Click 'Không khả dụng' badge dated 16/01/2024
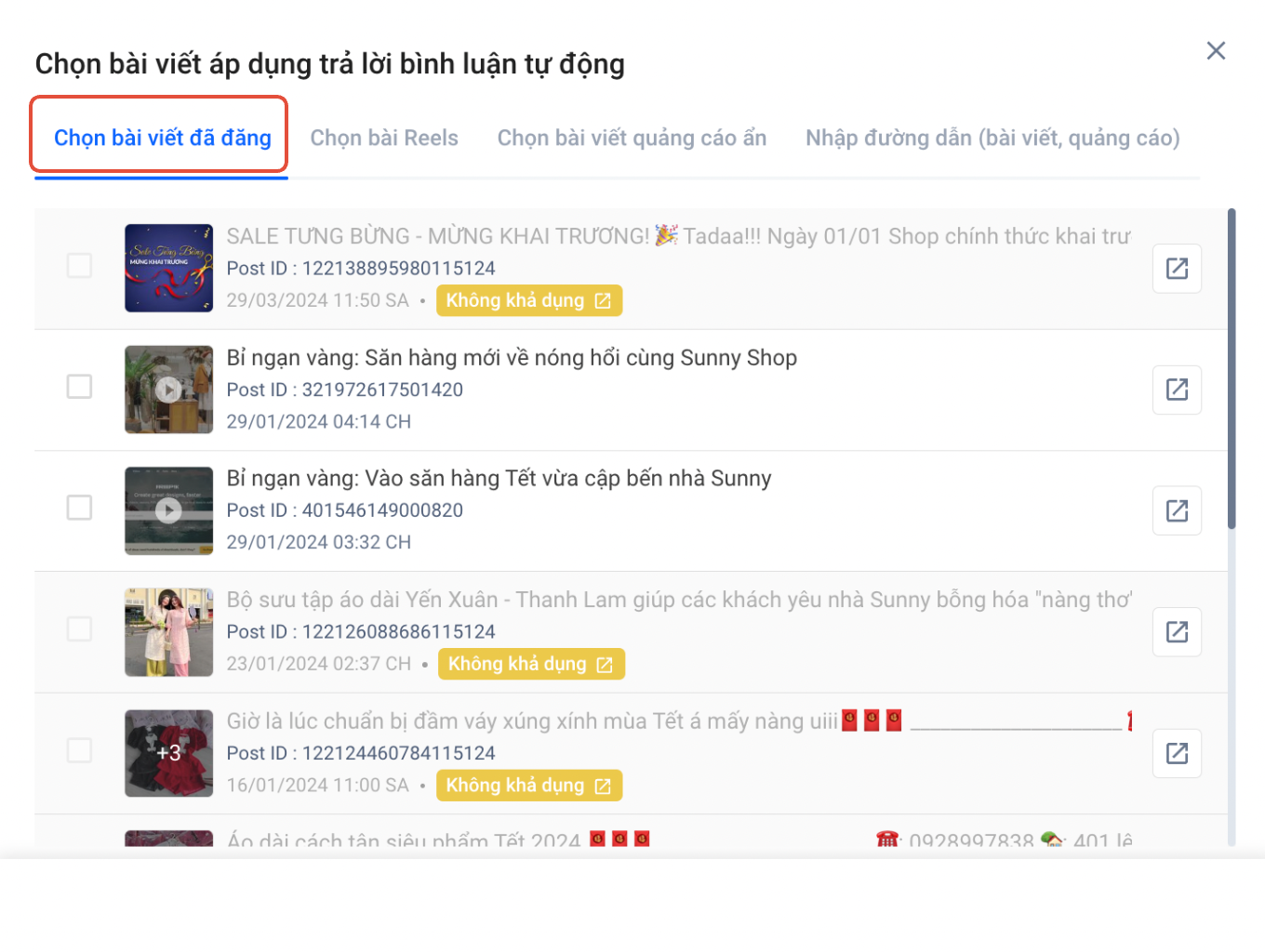1265x952 pixels. click(x=529, y=786)
